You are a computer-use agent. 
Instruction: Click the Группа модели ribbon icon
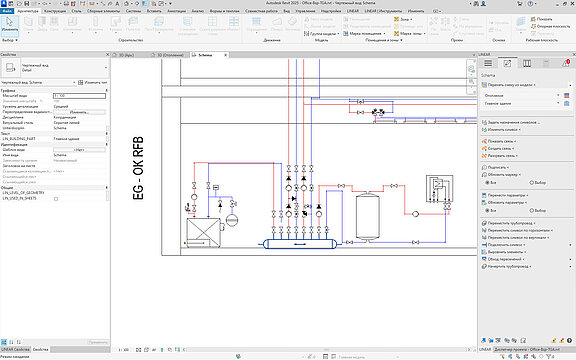306,33
